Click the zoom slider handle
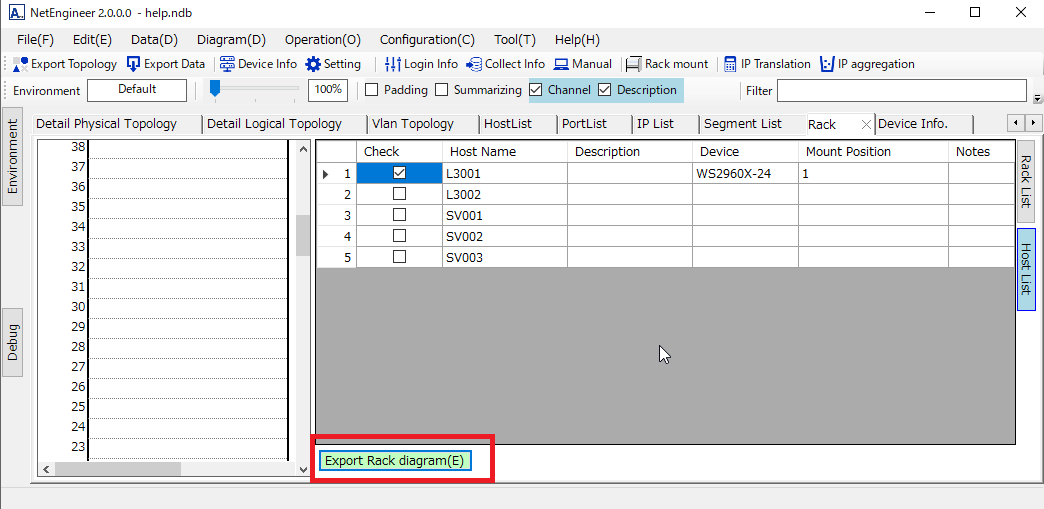The width and height of the screenshot is (1044, 509). tap(214, 88)
